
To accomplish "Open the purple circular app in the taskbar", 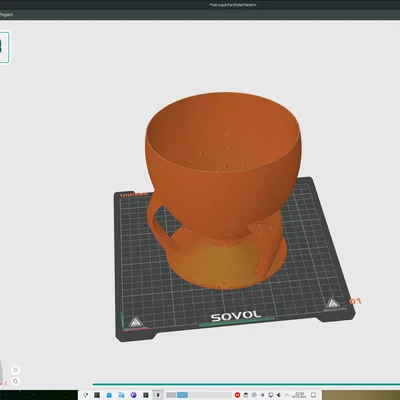I will click(x=133, y=395).
